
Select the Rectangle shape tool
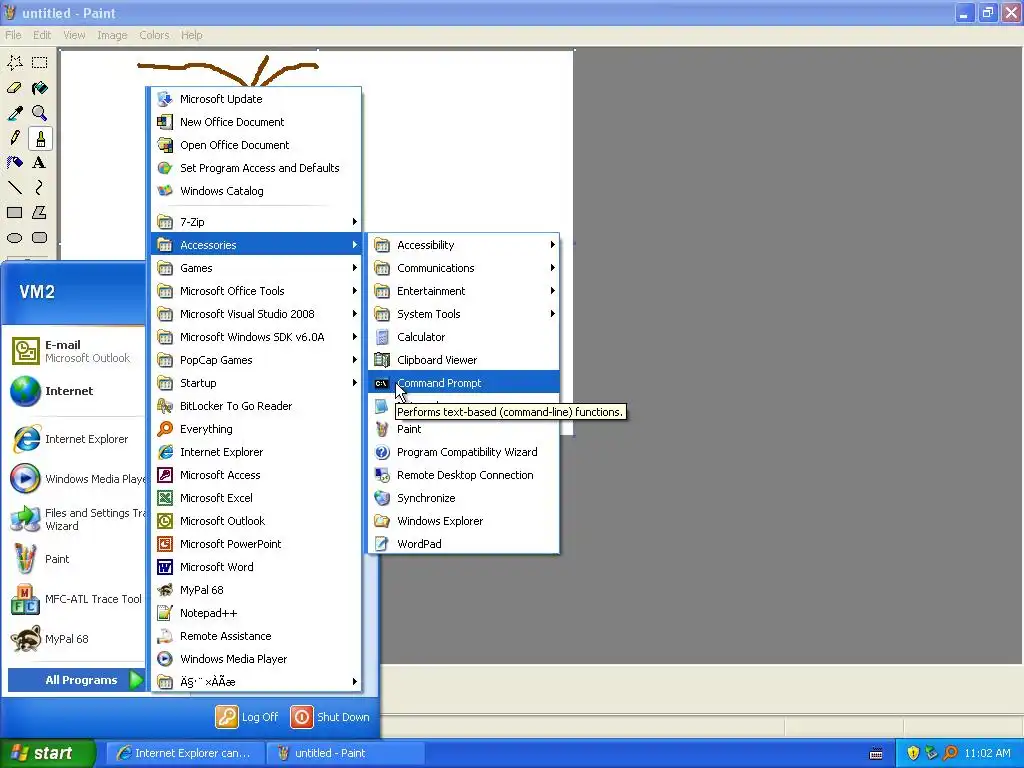(15, 213)
